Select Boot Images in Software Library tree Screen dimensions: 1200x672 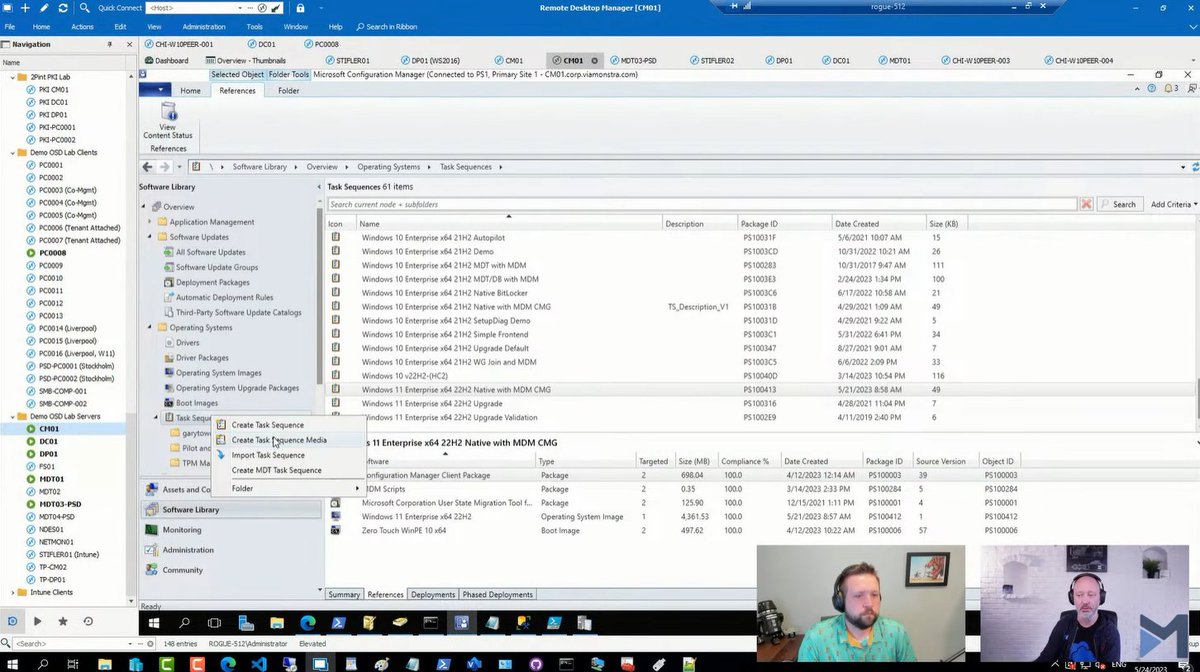[x=197, y=403]
